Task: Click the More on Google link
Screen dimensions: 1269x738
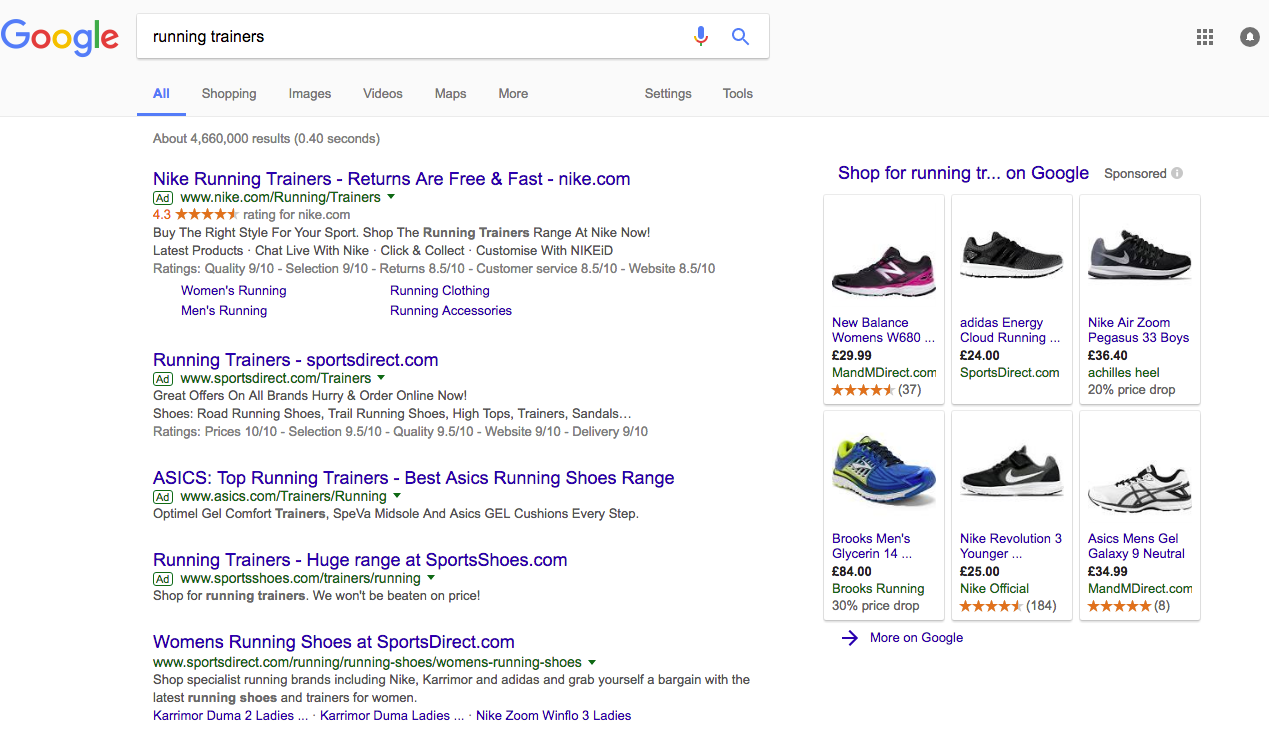Action: coord(917,638)
